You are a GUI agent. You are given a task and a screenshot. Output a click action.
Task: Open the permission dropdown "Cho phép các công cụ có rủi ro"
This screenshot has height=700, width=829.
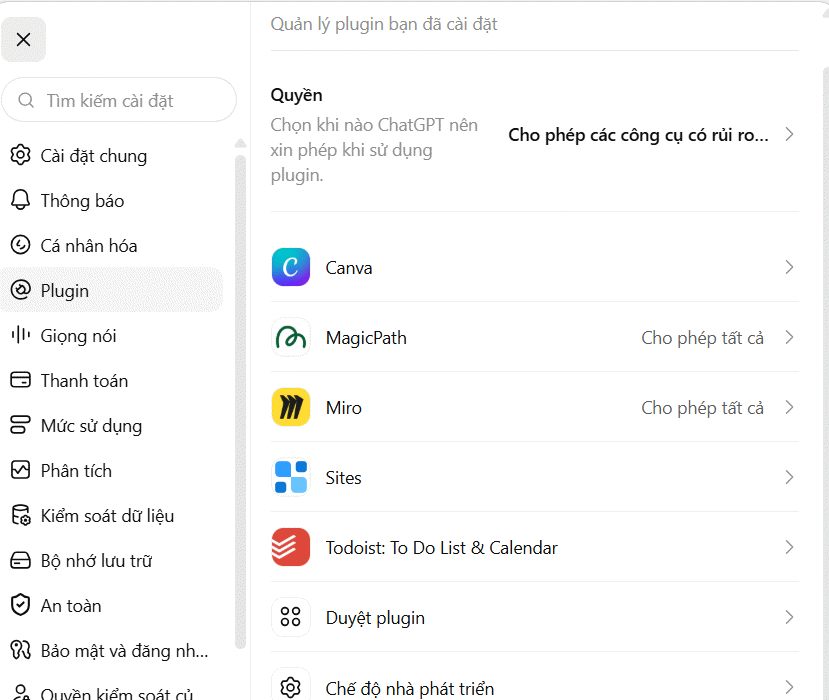(x=651, y=135)
